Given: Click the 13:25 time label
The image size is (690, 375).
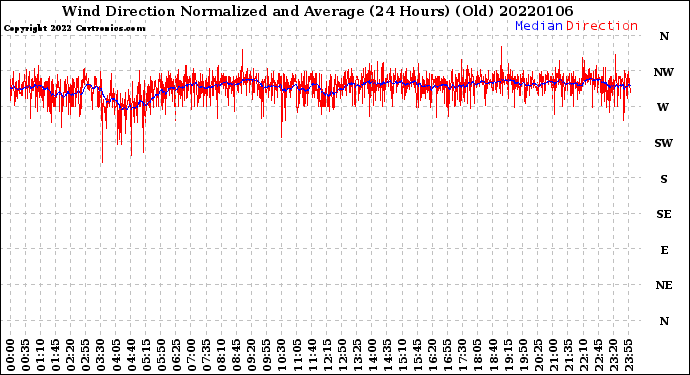Looking at the screenshot, I should 357,355.
